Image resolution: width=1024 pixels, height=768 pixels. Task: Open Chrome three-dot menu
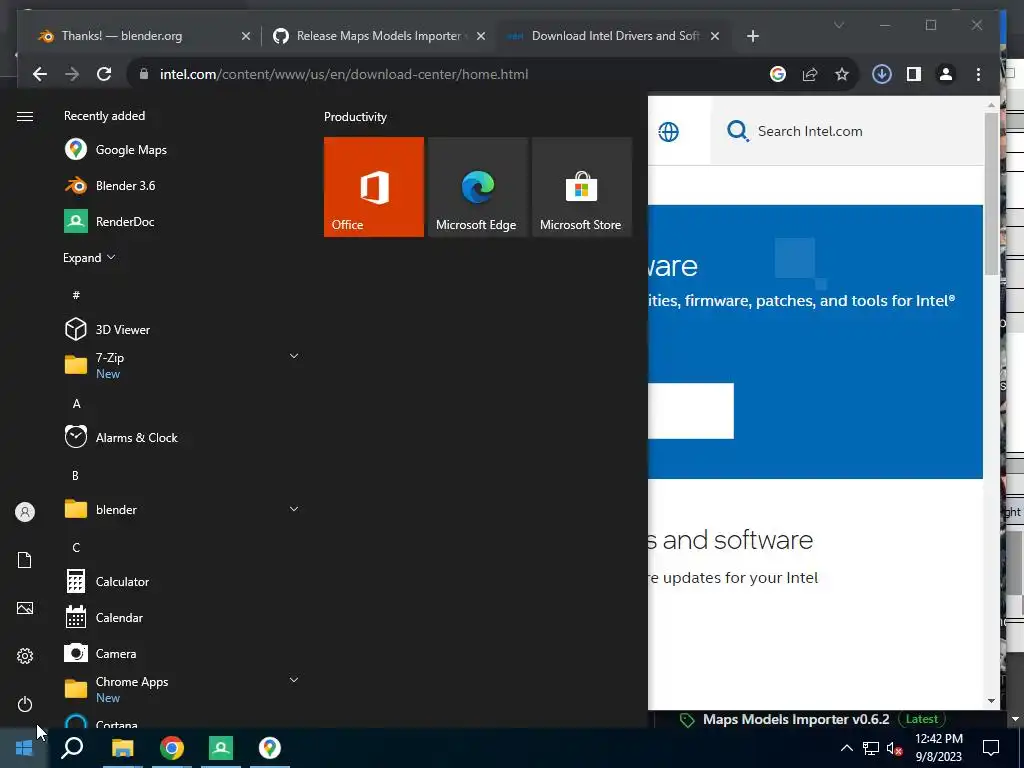click(x=978, y=74)
